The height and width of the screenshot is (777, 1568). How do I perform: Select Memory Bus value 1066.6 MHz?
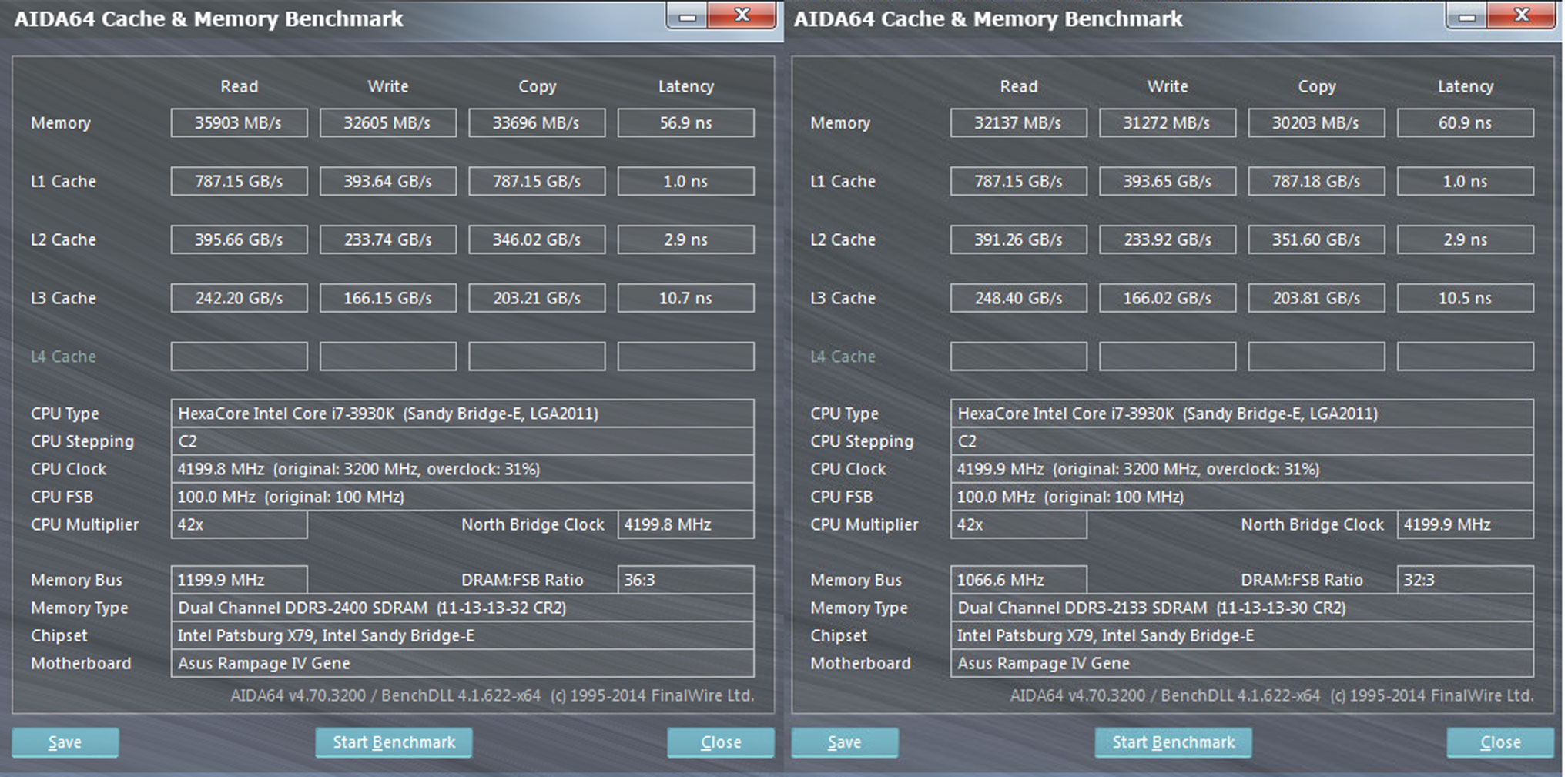1018,580
